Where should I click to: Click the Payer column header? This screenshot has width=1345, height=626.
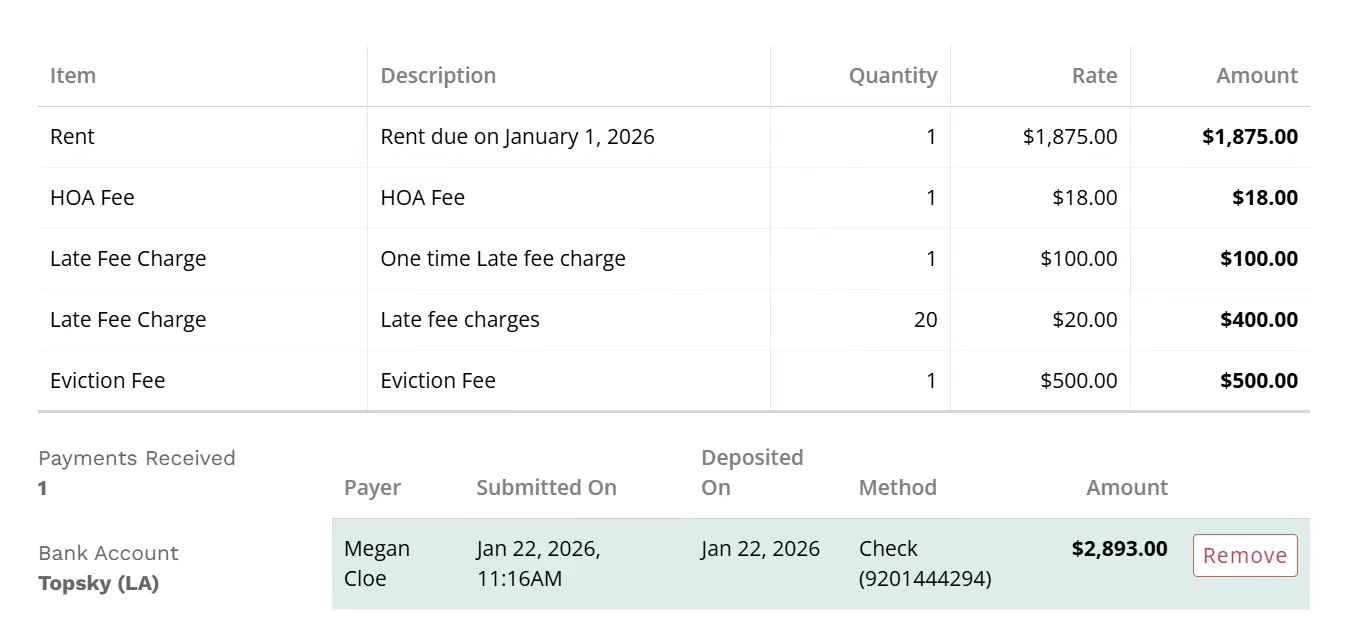(x=372, y=488)
